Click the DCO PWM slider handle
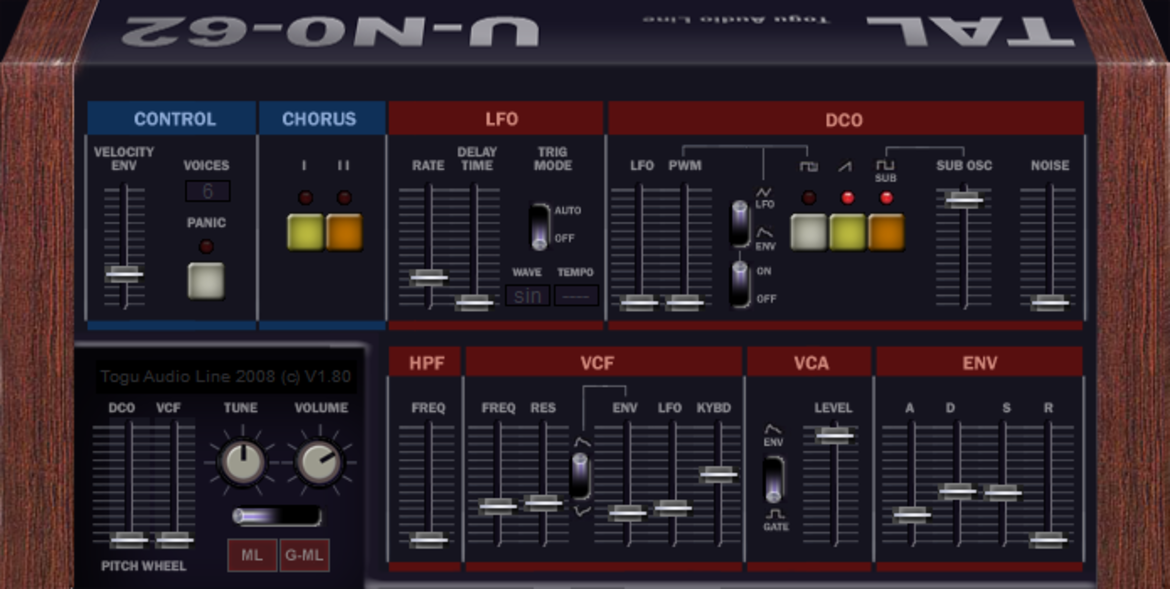This screenshot has height=589, width=1170. (684, 302)
